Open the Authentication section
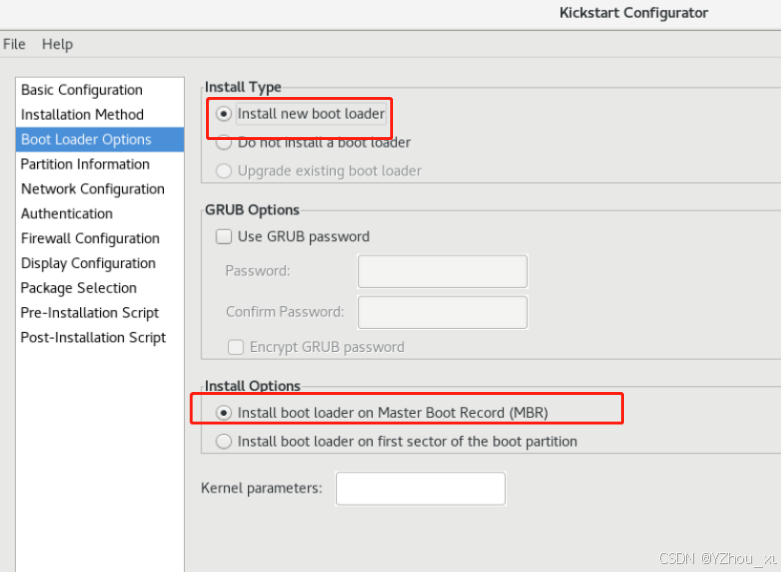Viewport: 781px width, 572px height. click(67, 214)
